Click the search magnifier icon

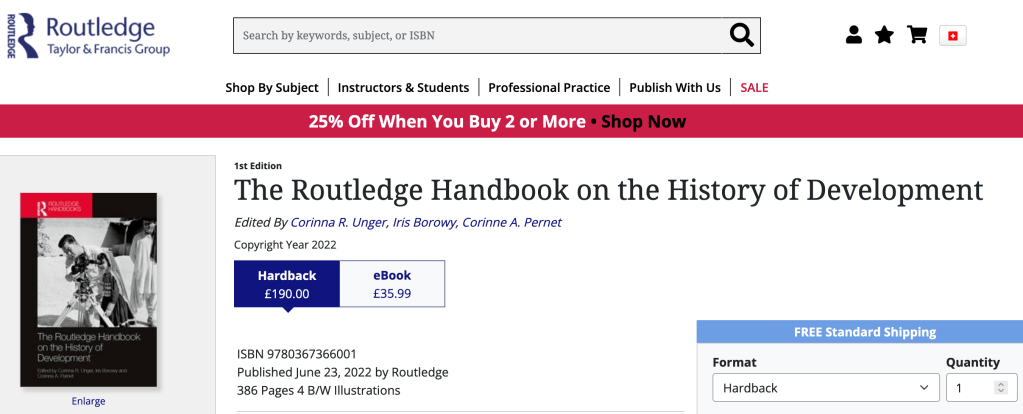[741, 35]
